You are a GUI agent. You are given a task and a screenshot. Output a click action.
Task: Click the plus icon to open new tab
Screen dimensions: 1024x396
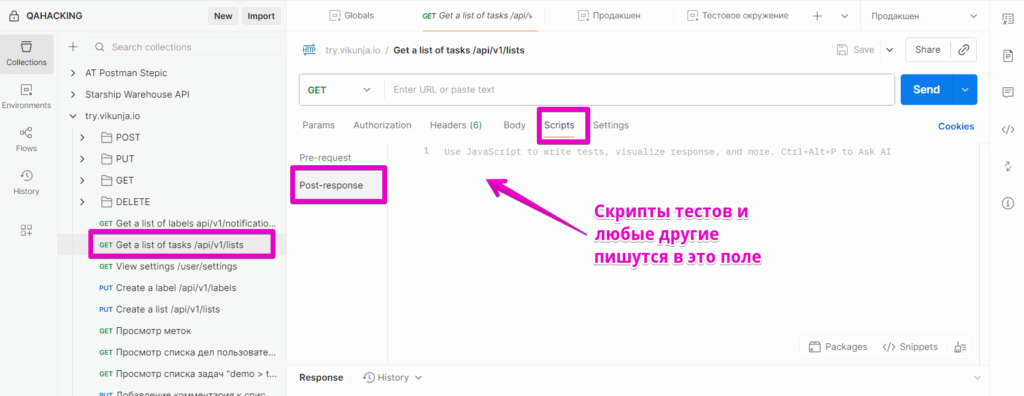coord(817,16)
